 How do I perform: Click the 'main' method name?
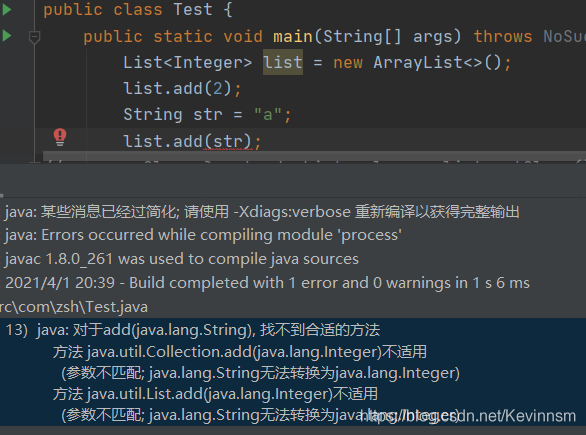pyautogui.click(x=293, y=37)
